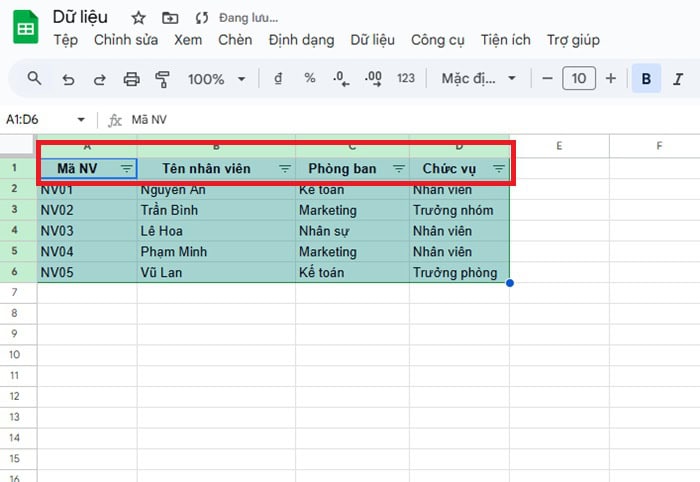Click the Print icon
Image resolution: width=700 pixels, height=482 pixels.
(x=131, y=78)
